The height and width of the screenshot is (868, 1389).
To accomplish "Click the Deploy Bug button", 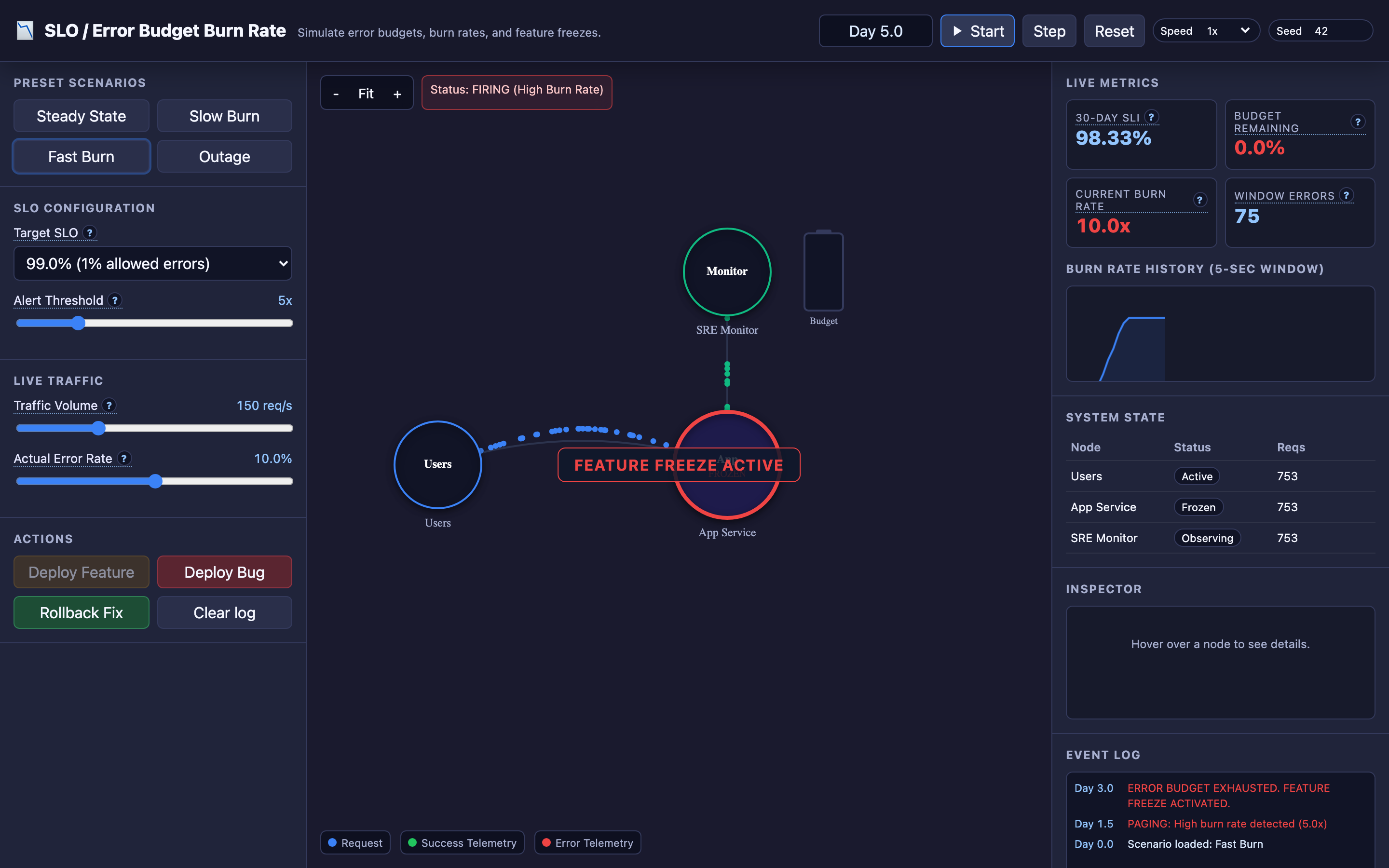I will [x=224, y=572].
